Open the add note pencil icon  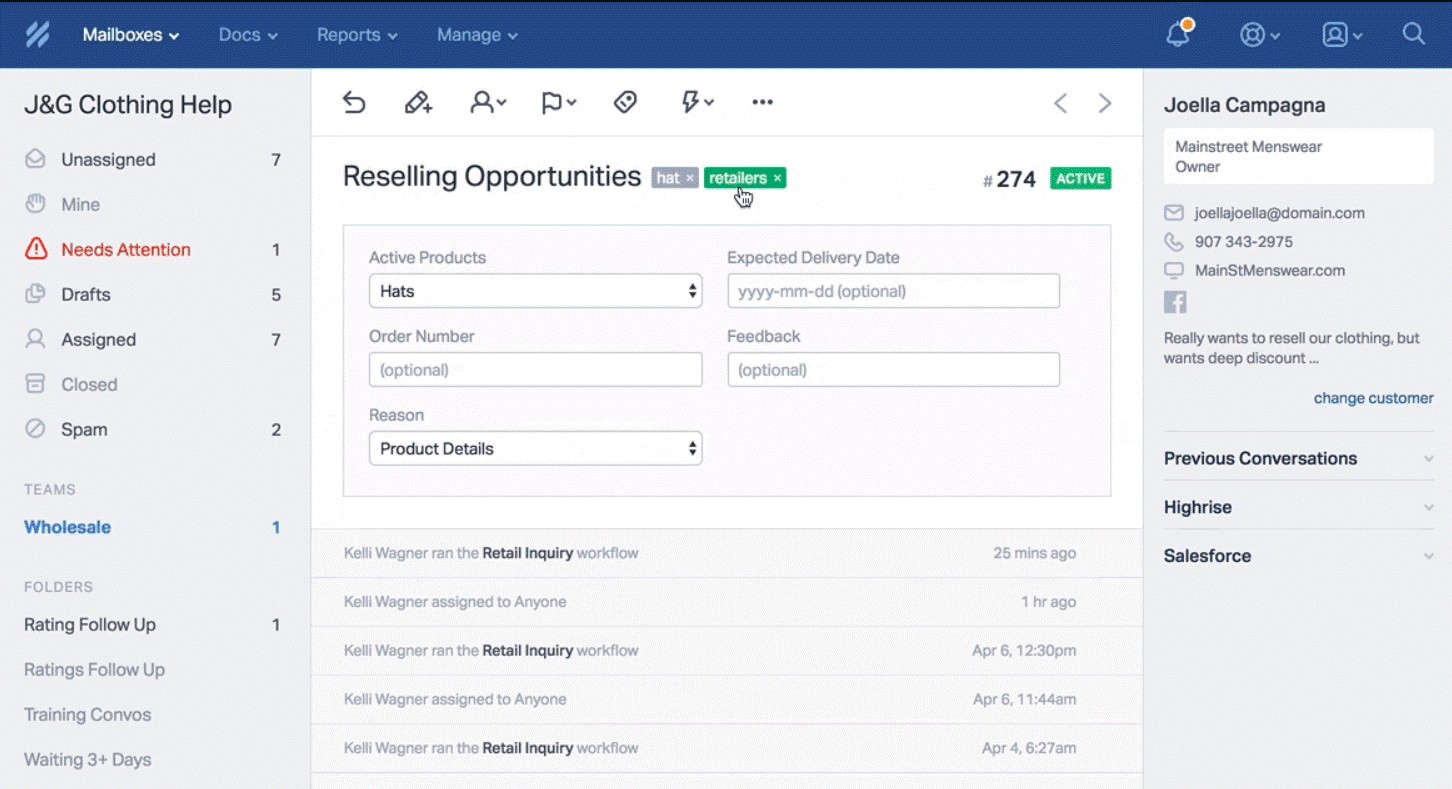[x=418, y=101]
